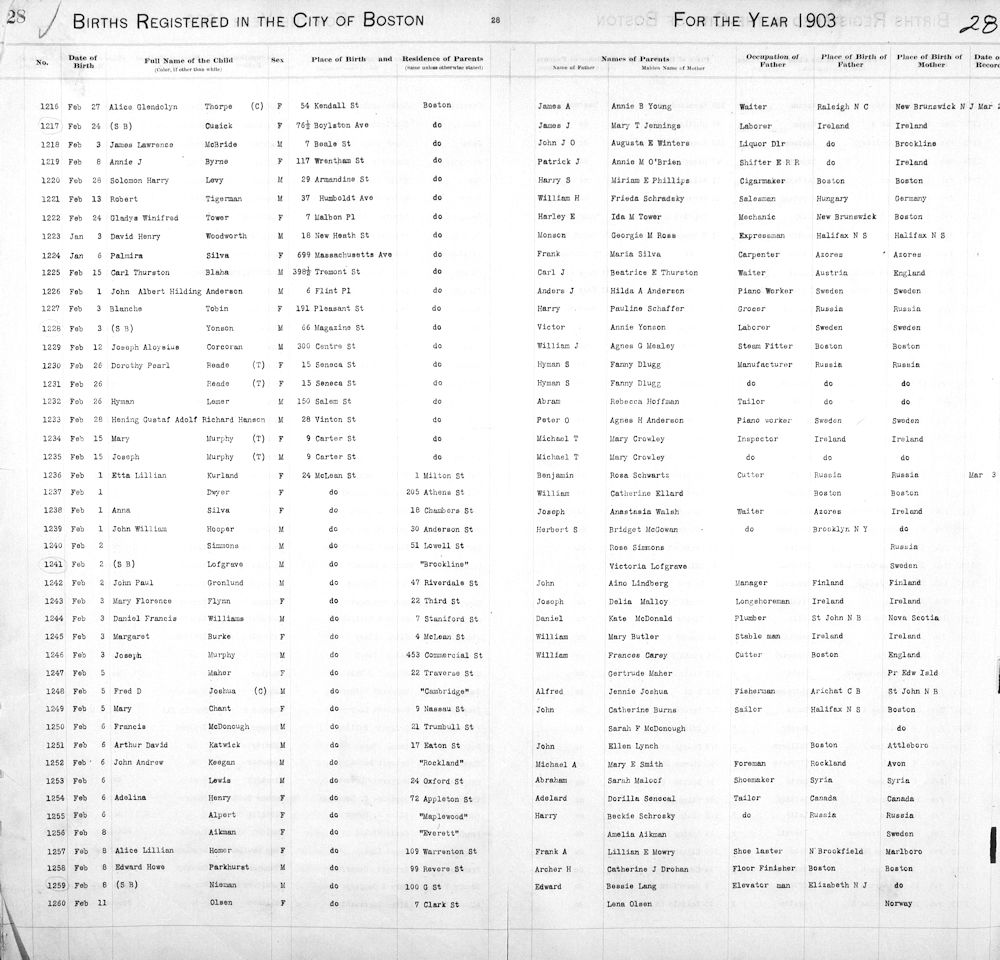Click the surname 'Gronlund'
Viewport: 1000px width, 960px height.
(225, 583)
